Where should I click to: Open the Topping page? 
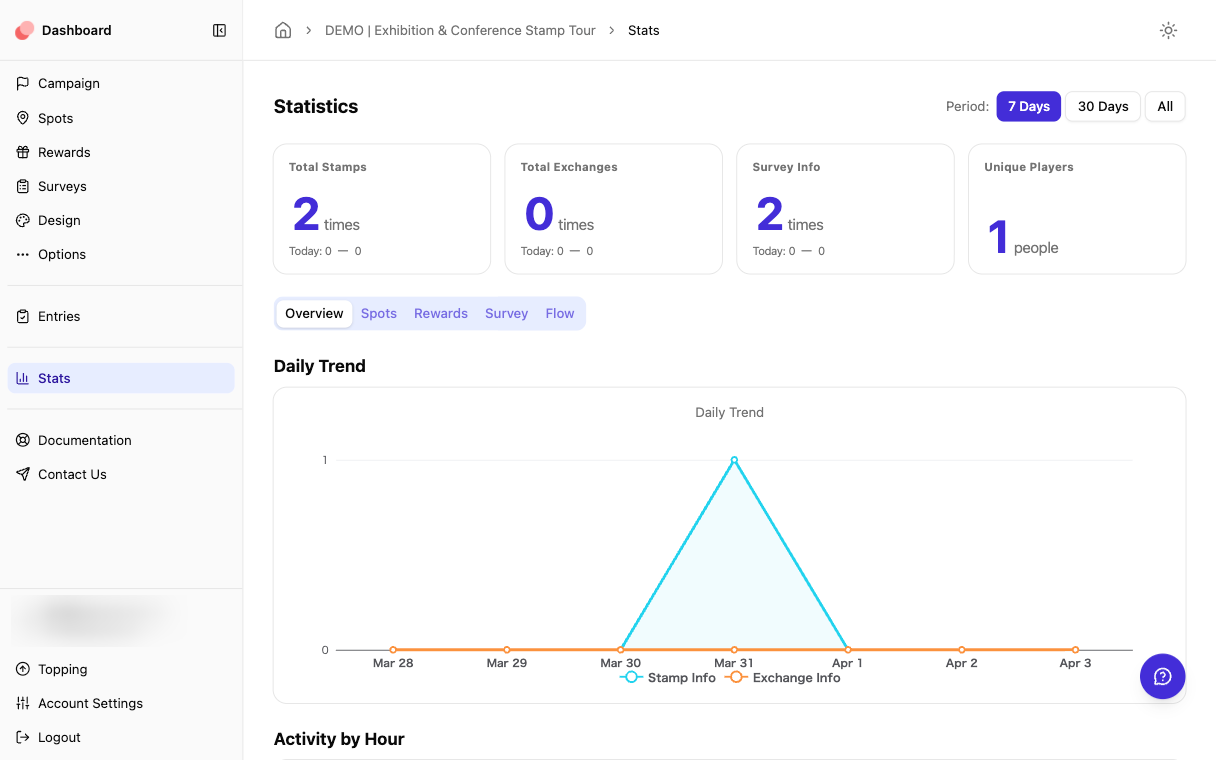coord(121,669)
